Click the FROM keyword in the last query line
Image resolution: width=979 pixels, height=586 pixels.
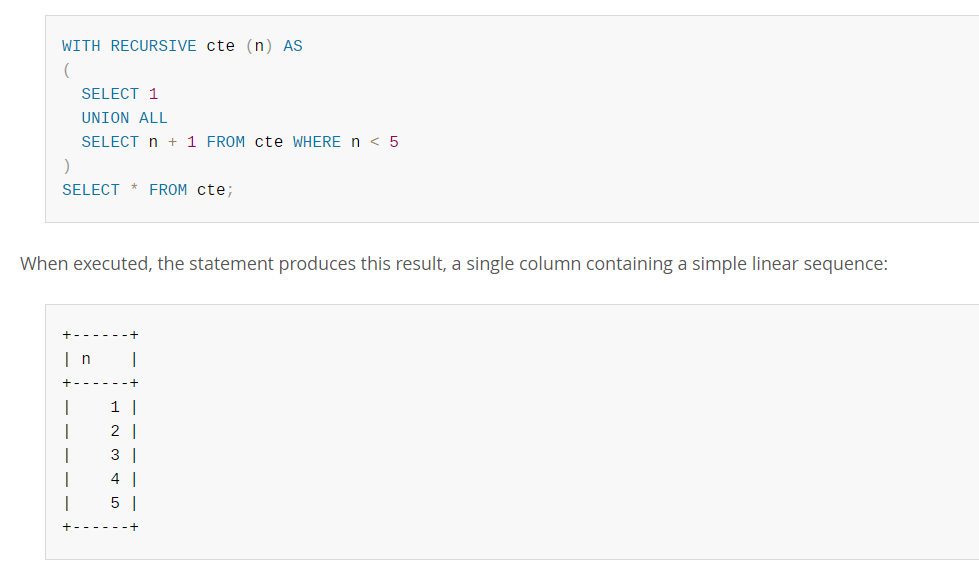click(x=168, y=190)
